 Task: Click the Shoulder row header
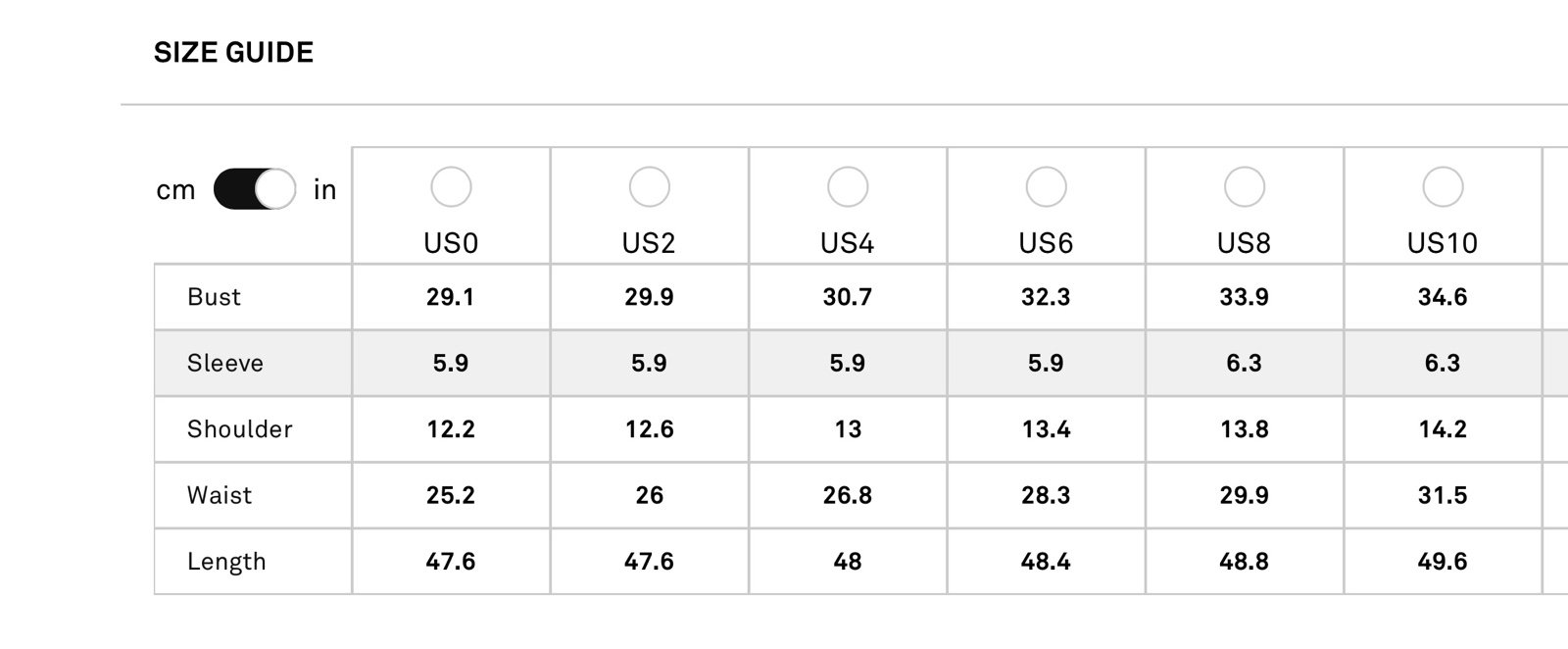pyautogui.click(x=240, y=429)
